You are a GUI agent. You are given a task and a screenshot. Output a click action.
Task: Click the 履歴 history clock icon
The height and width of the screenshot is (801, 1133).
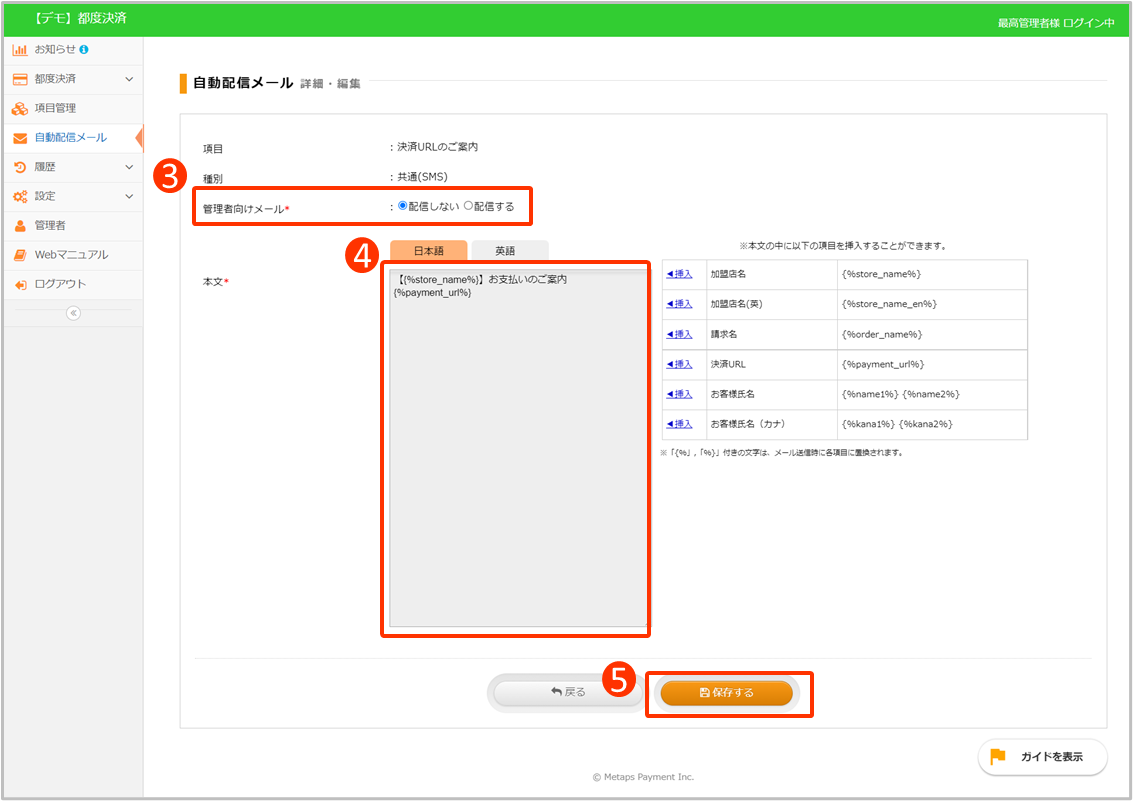[x=20, y=167]
